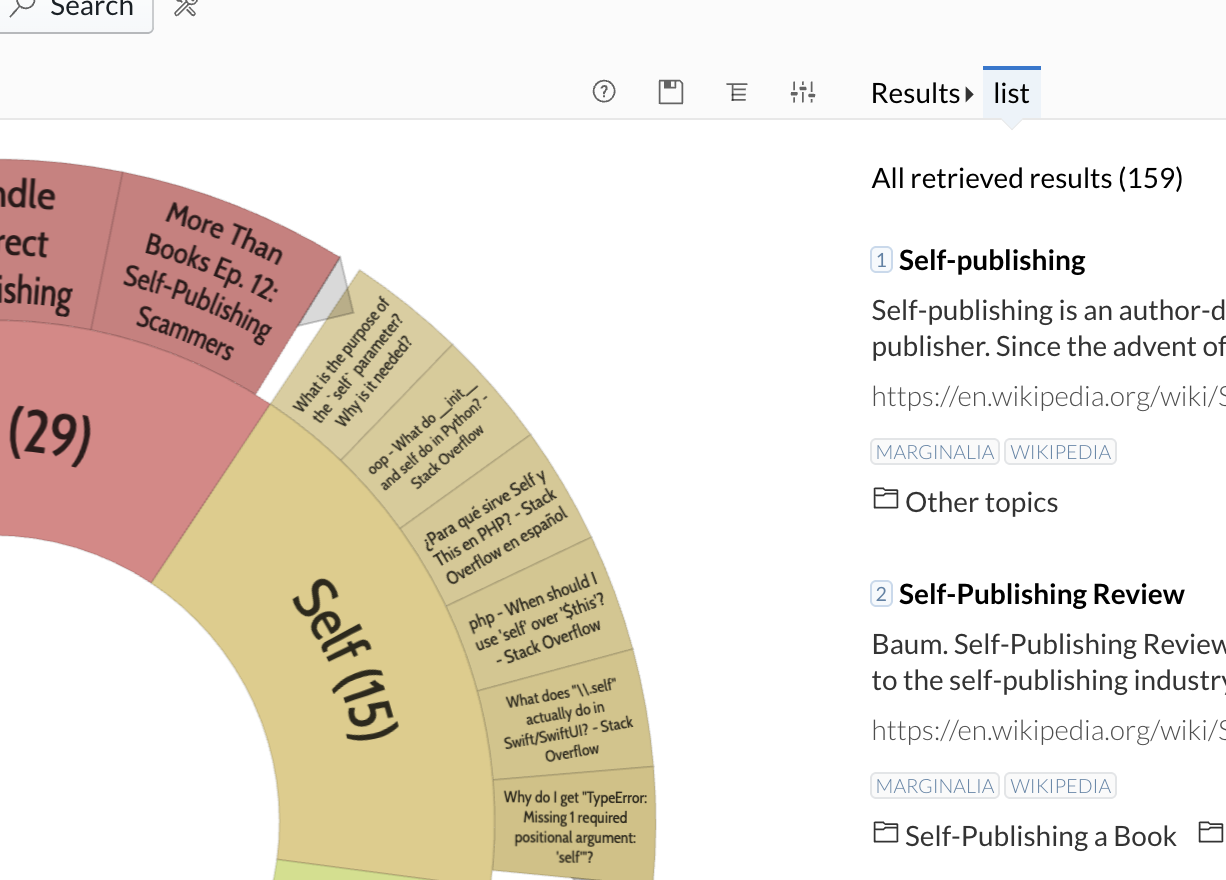1226x880 pixels.
Task: Click the folder icon next to Other topics
Action: pos(884,499)
